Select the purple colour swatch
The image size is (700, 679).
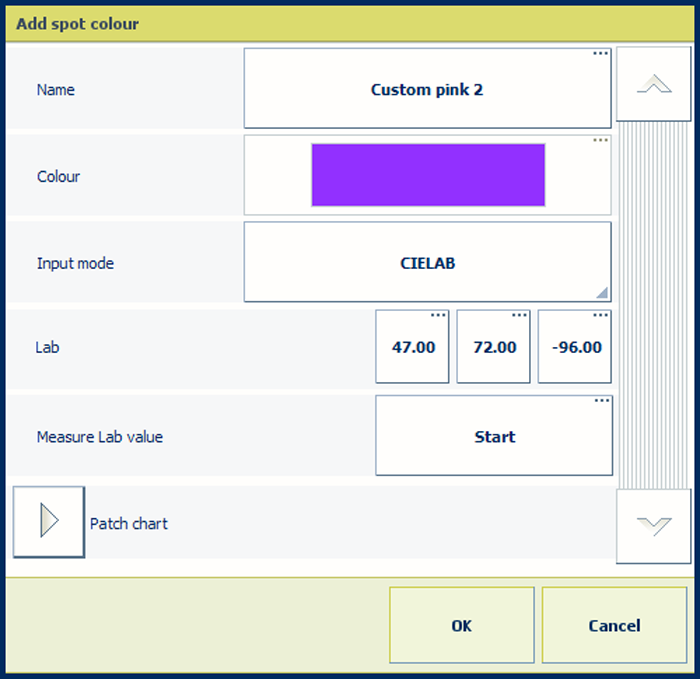tap(428, 175)
